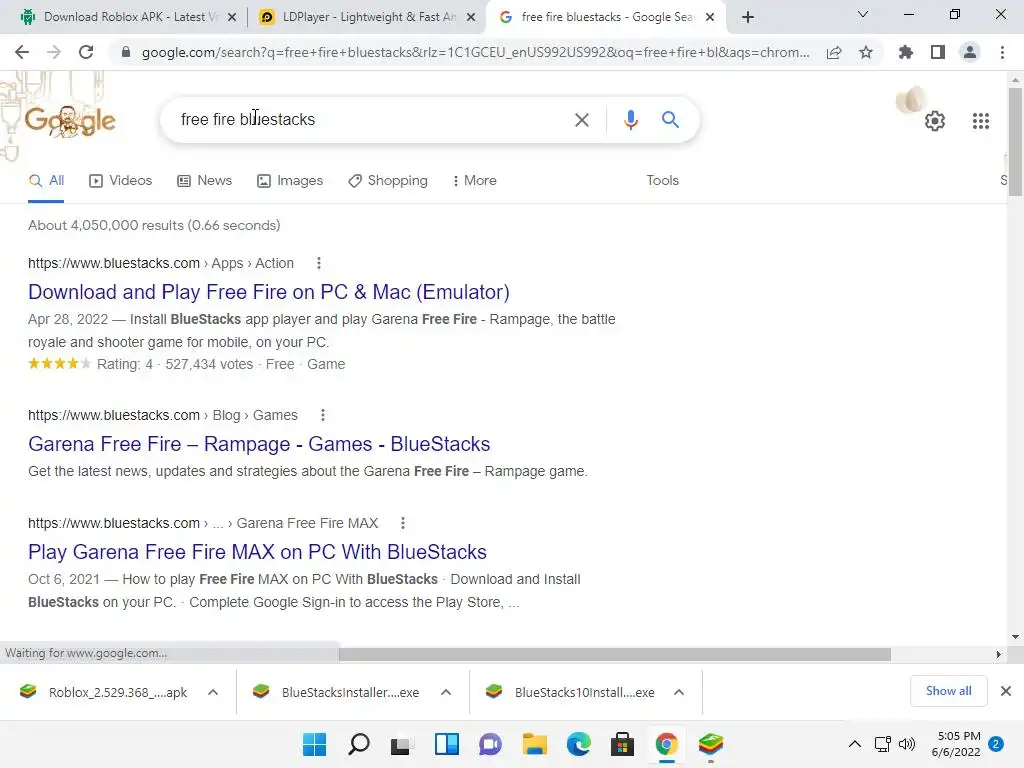The image size is (1024, 768).
Task: Toggle the Chrome side panel icon
Action: [x=938, y=52]
